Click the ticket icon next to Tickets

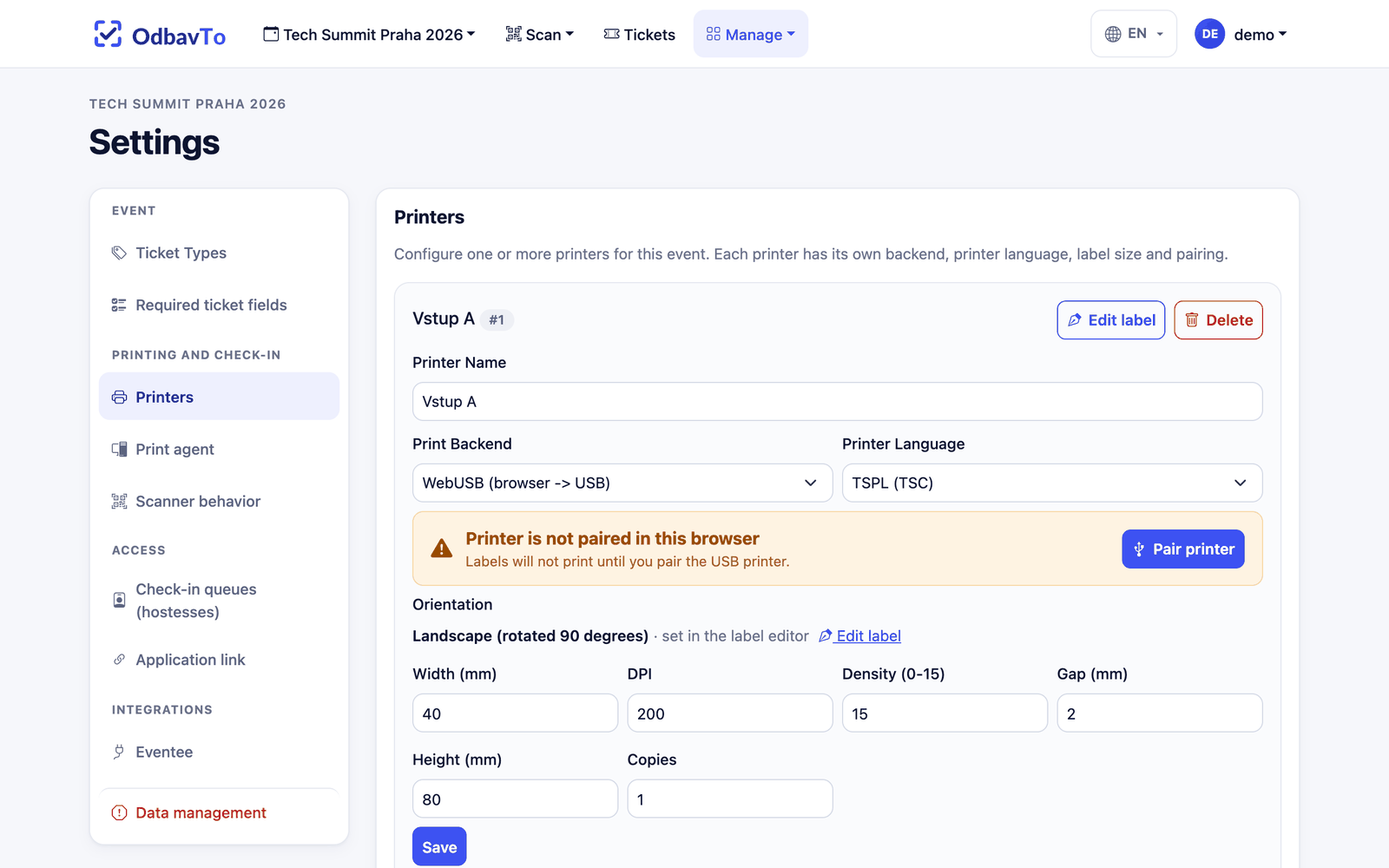point(612,34)
